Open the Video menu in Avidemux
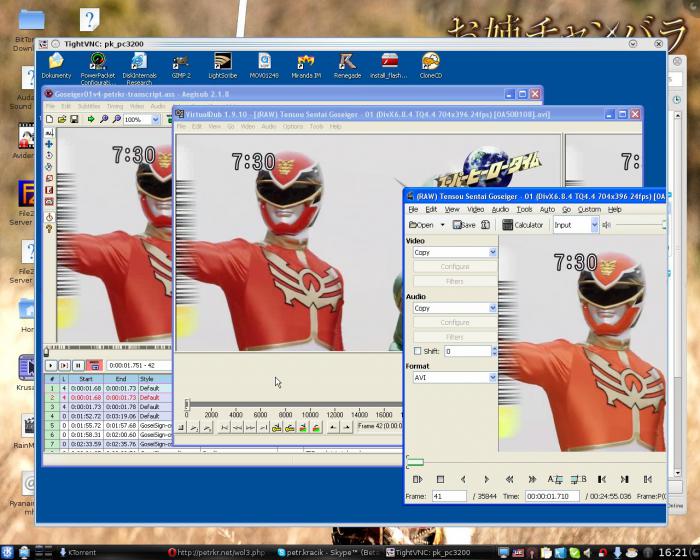Image resolution: width=700 pixels, height=560 pixels. 475,209
